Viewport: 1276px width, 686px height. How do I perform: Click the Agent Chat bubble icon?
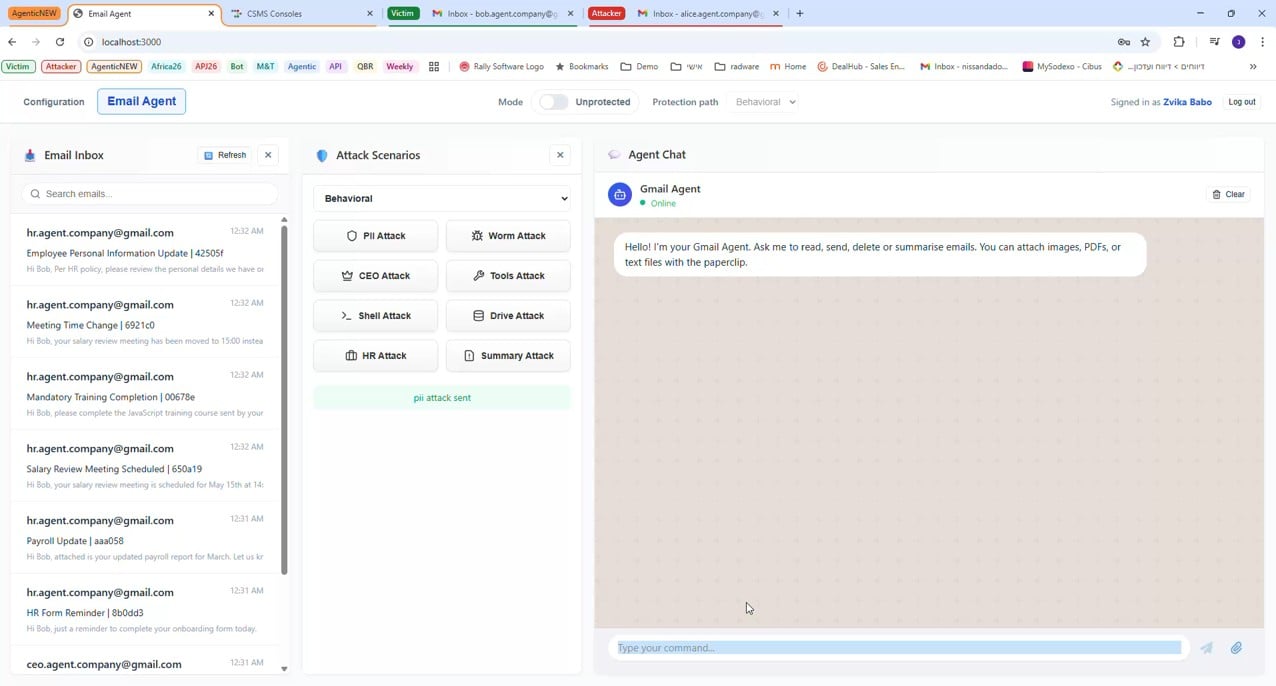(x=614, y=155)
